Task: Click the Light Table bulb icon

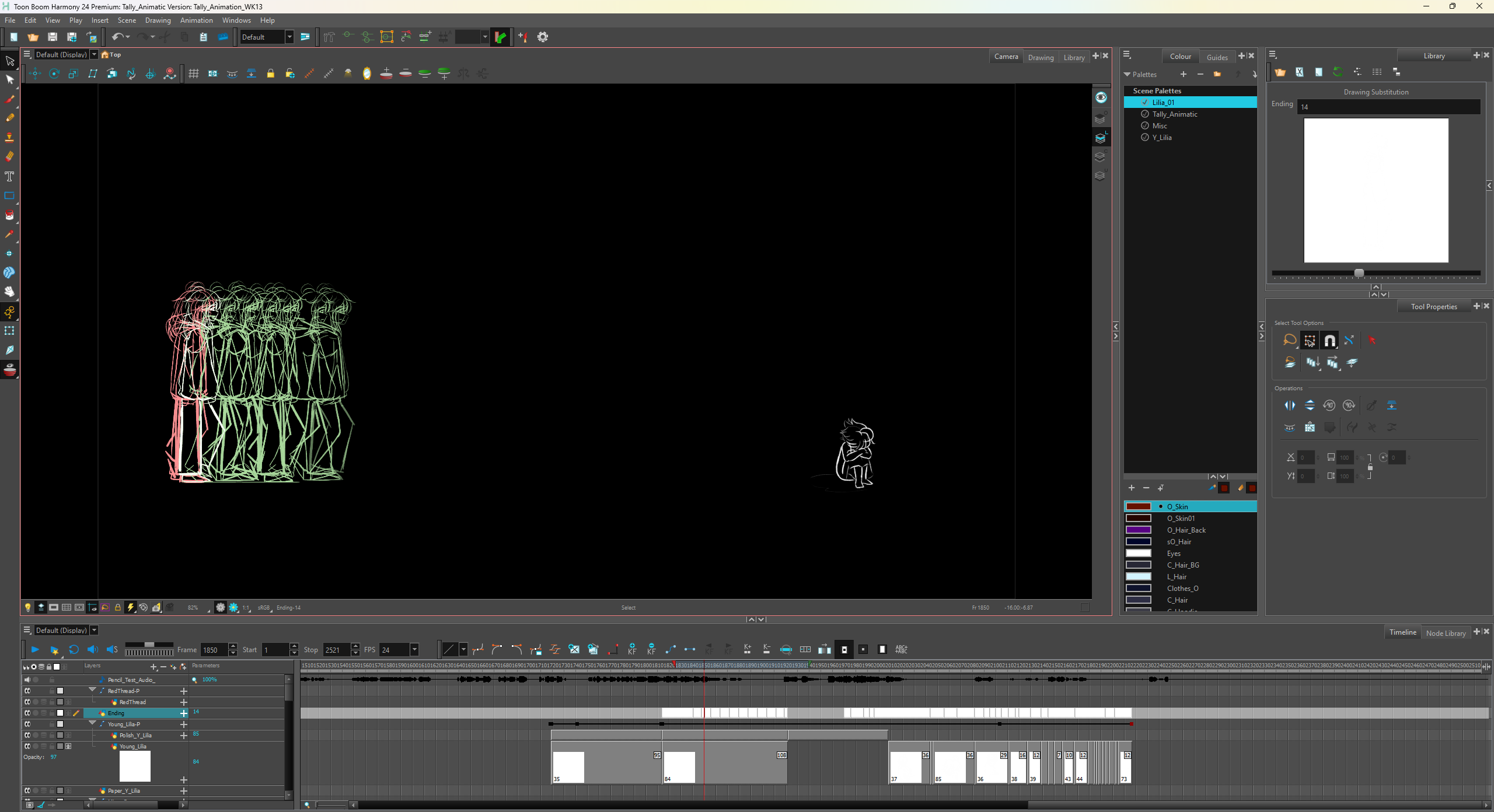Action: [x=27, y=607]
